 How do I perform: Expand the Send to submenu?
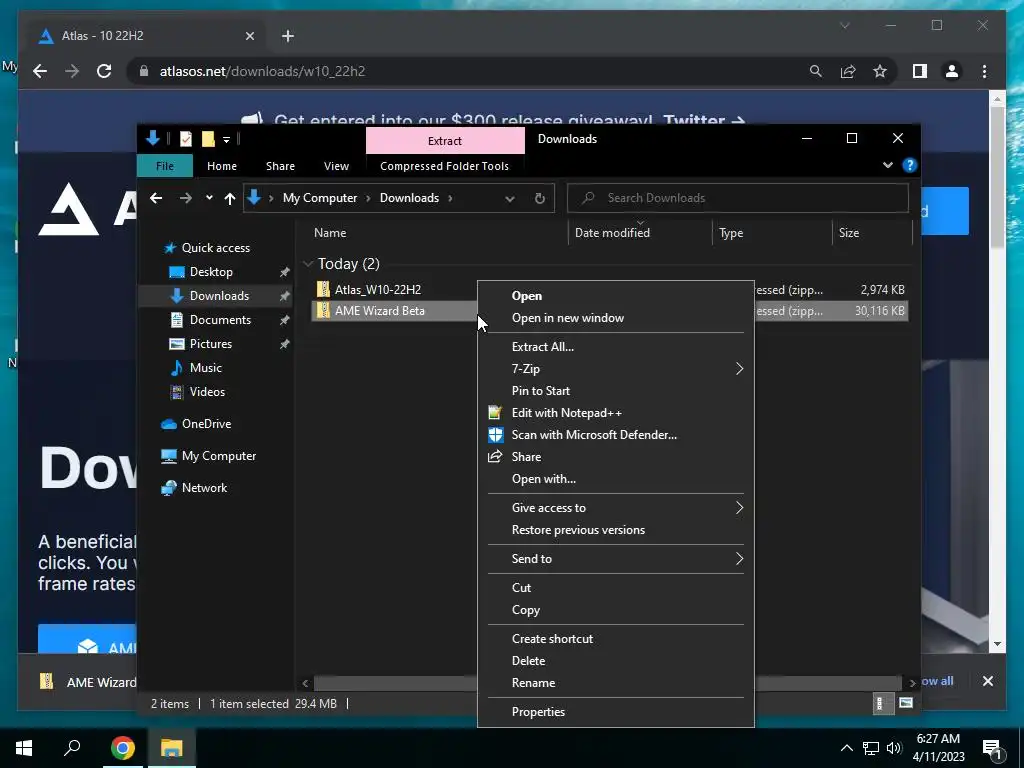point(616,559)
